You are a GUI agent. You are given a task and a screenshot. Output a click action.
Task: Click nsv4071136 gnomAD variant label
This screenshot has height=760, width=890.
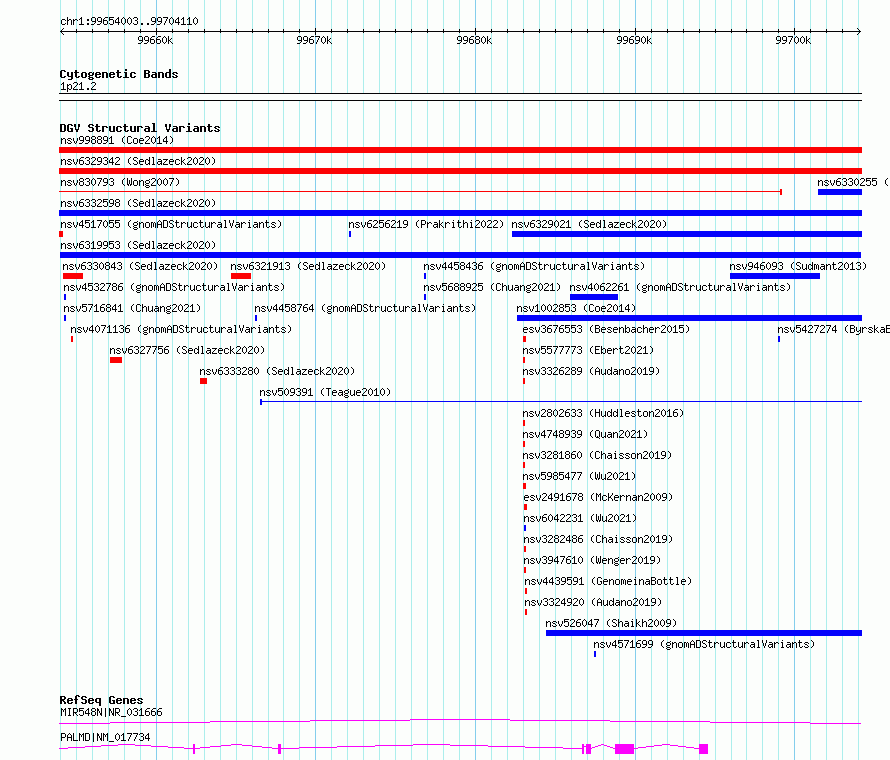(181, 329)
